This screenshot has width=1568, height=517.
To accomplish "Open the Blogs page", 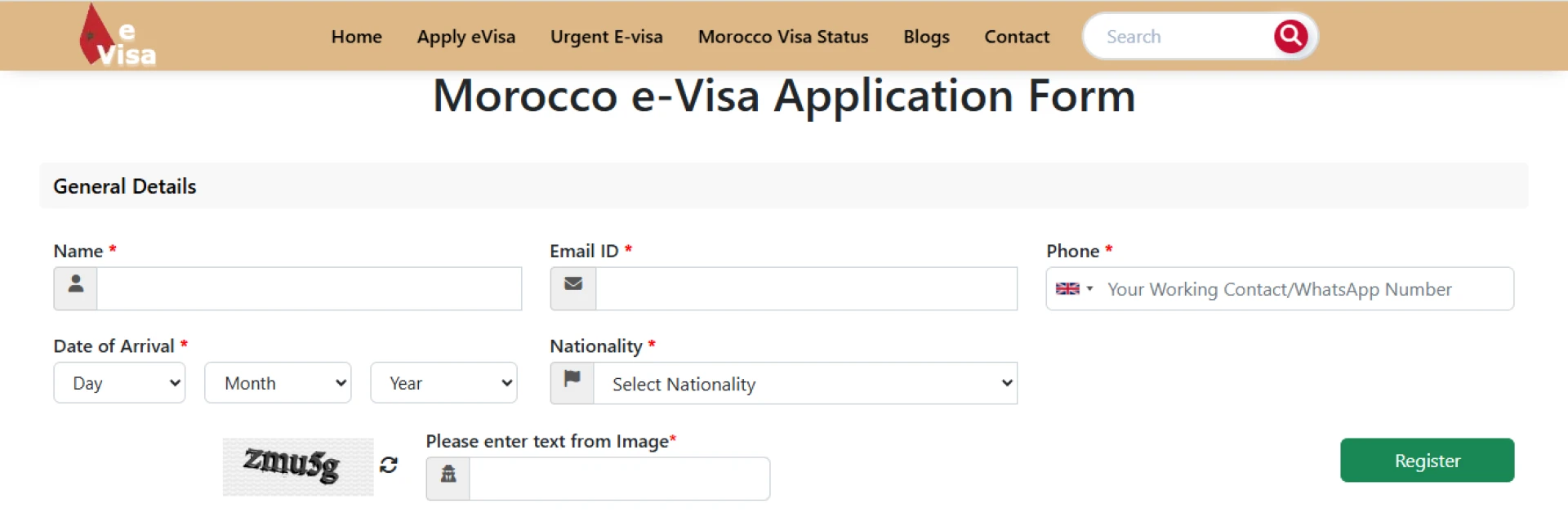I will point(925,37).
